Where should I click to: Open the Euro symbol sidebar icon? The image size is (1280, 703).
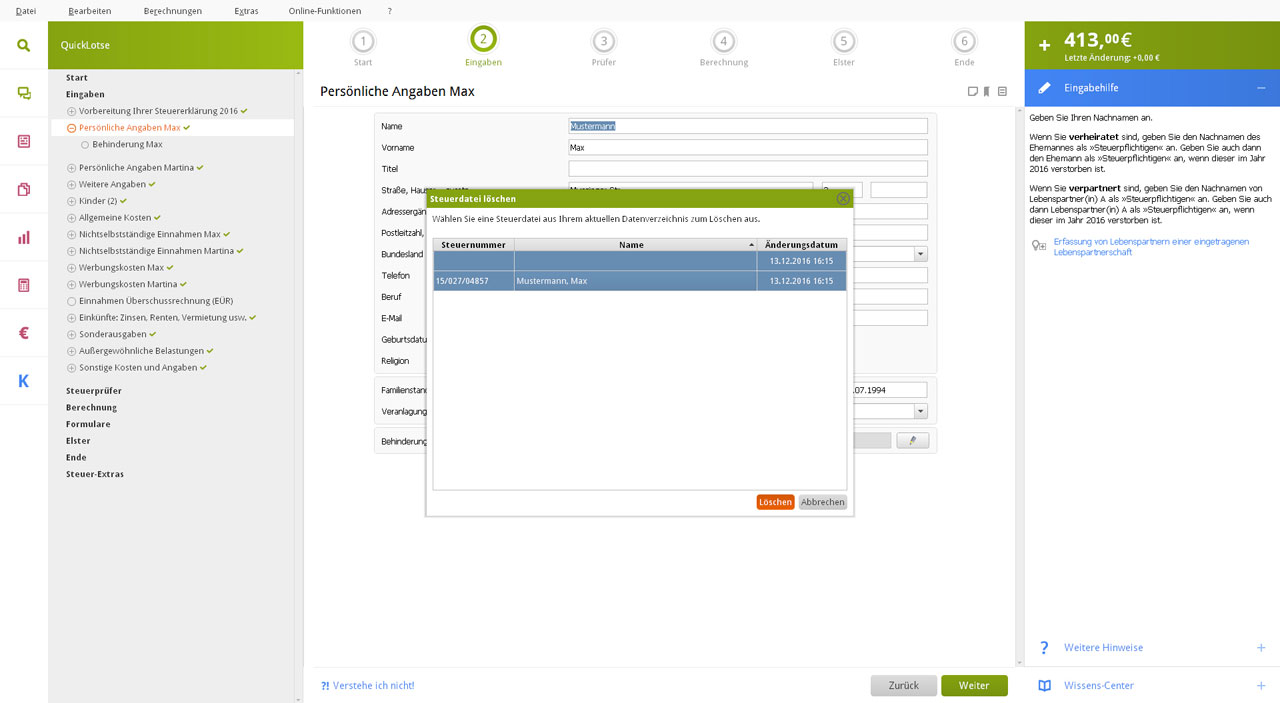point(23,333)
